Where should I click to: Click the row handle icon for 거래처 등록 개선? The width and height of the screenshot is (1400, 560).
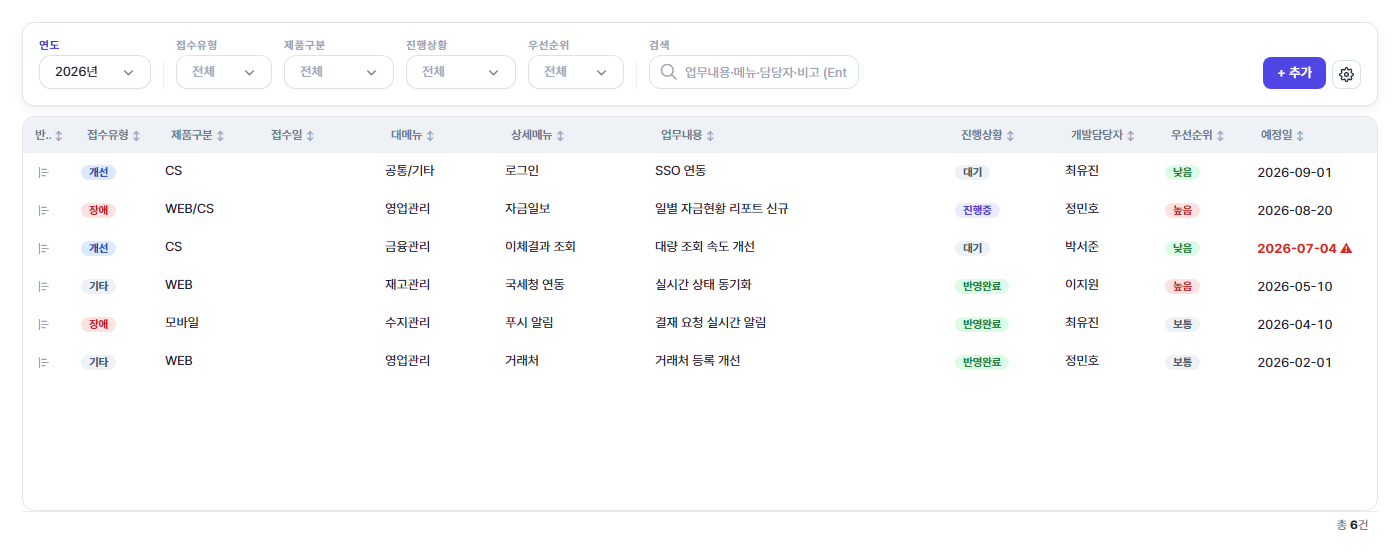[43, 362]
